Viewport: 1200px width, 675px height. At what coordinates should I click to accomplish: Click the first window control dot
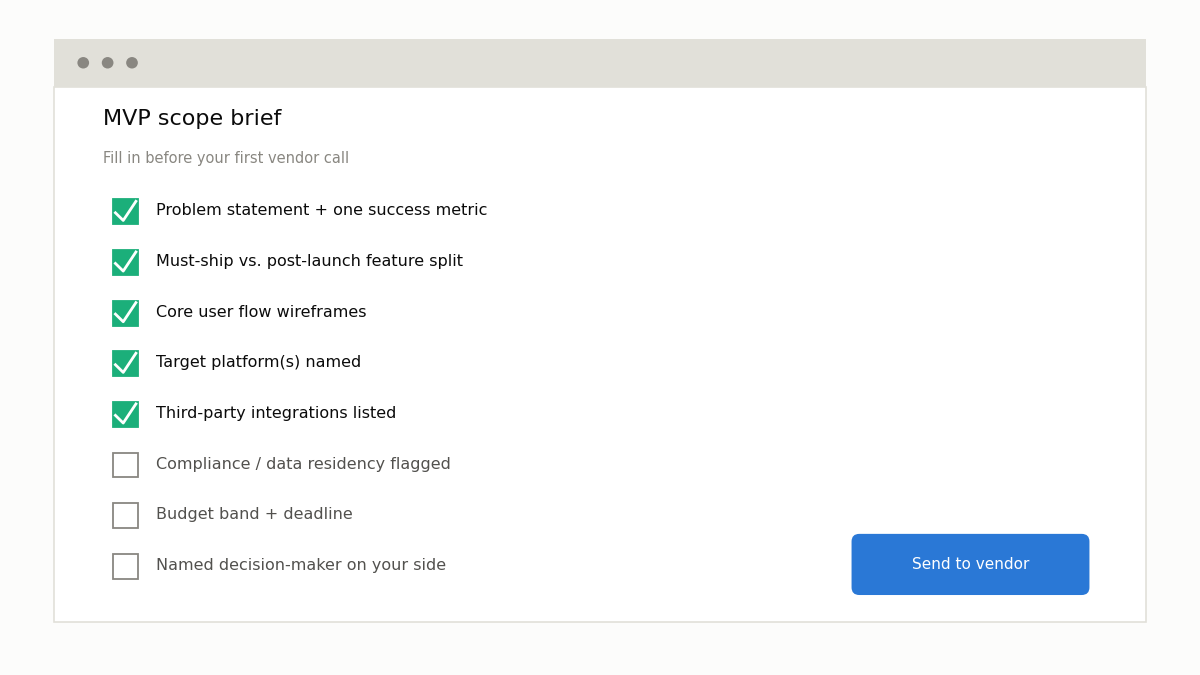pos(83,63)
